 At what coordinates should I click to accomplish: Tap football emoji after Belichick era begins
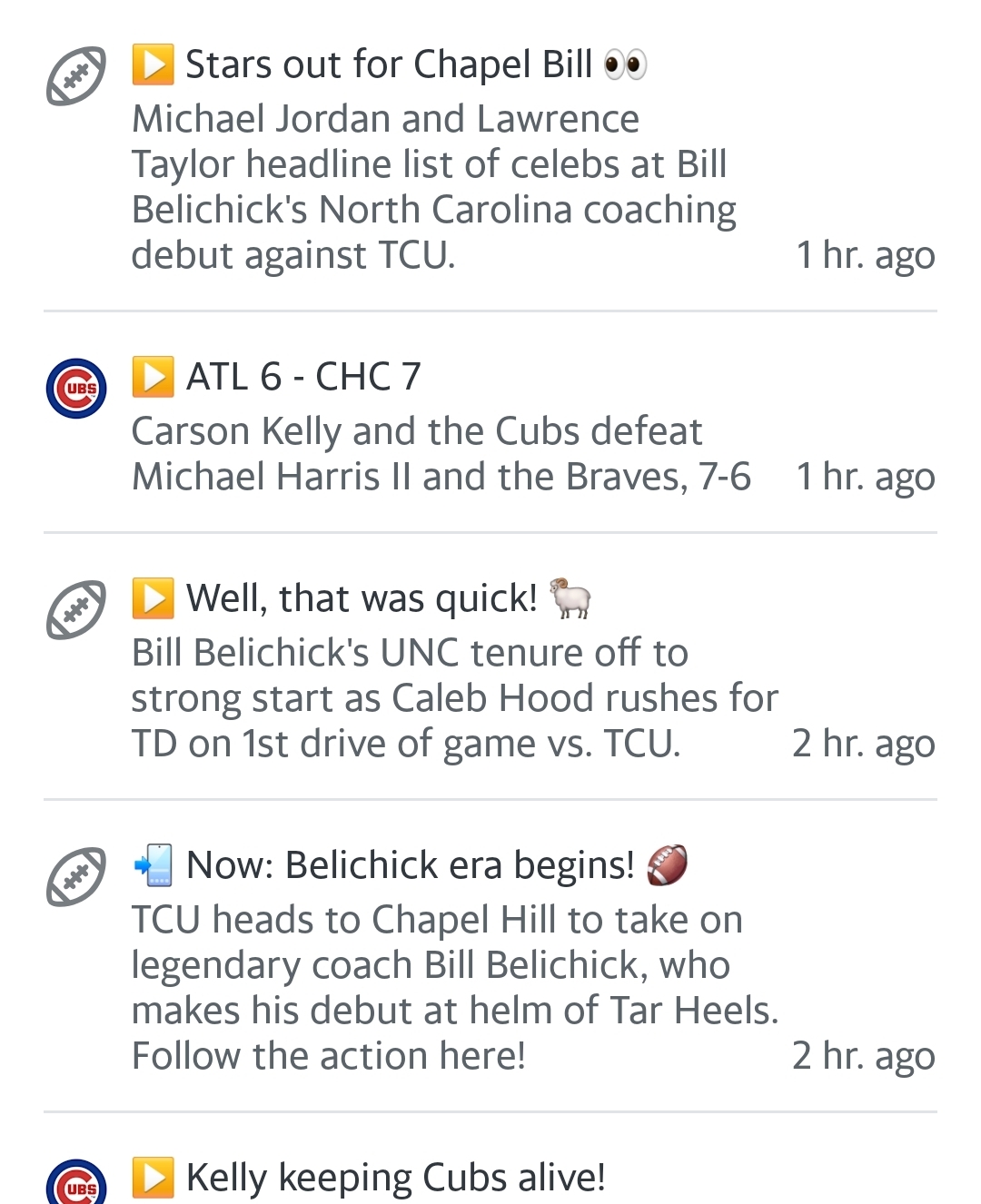click(x=667, y=865)
